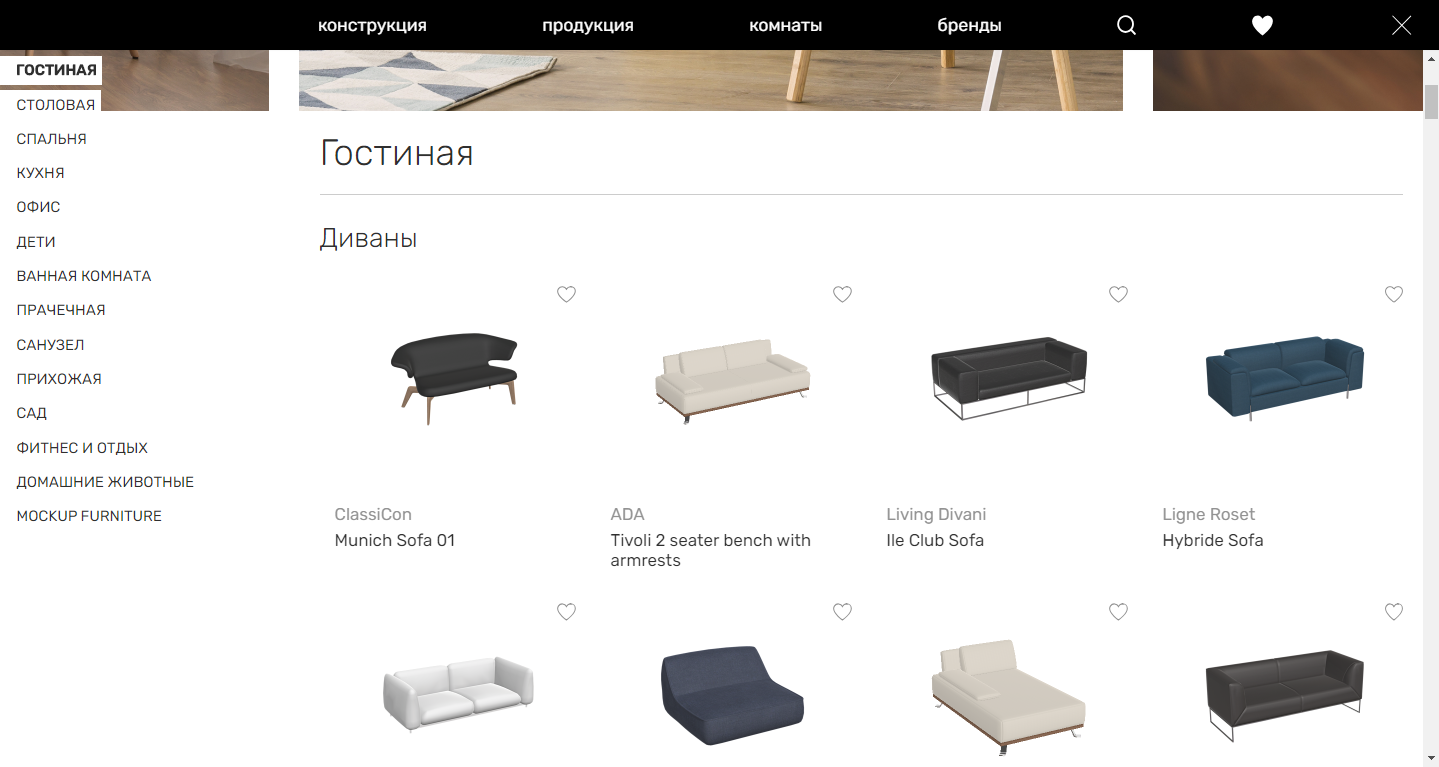Select the Munich Sofa 01 thumbnail
The width and height of the screenshot is (1439, 767).
[x=455, y=380]
